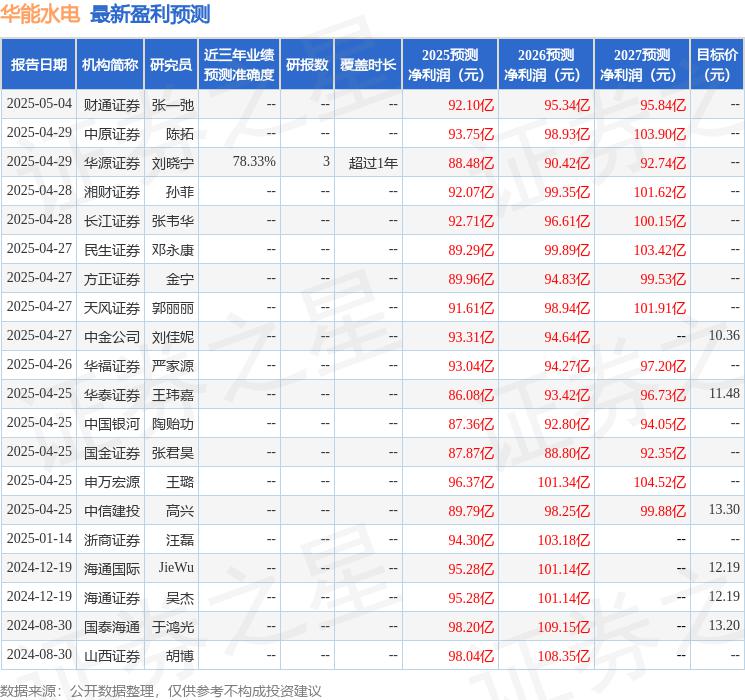Click the 104.52亿 value
Image resolution: width=745 pixels, height=700 pixels.
pyautogui.click(x=659, y=482)
